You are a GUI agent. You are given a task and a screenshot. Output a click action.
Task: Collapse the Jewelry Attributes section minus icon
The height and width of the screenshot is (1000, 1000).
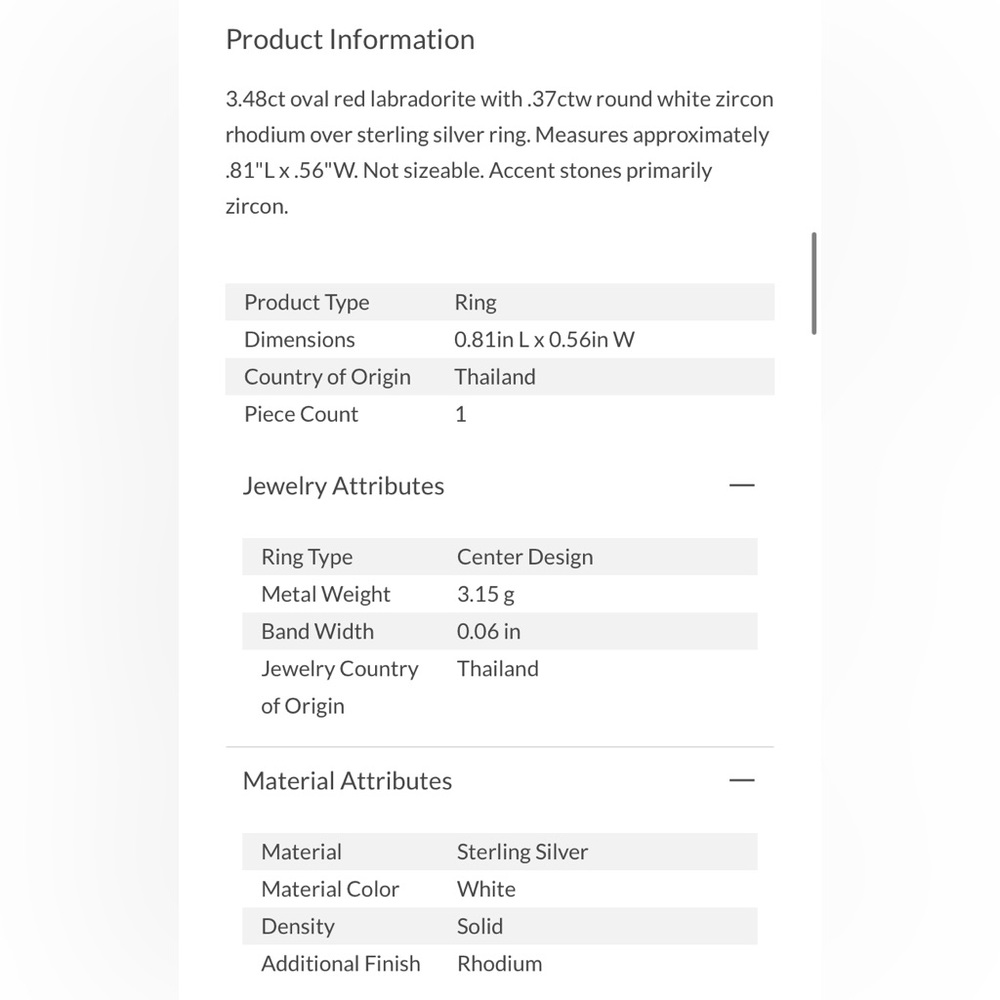(x=742, y=485)
